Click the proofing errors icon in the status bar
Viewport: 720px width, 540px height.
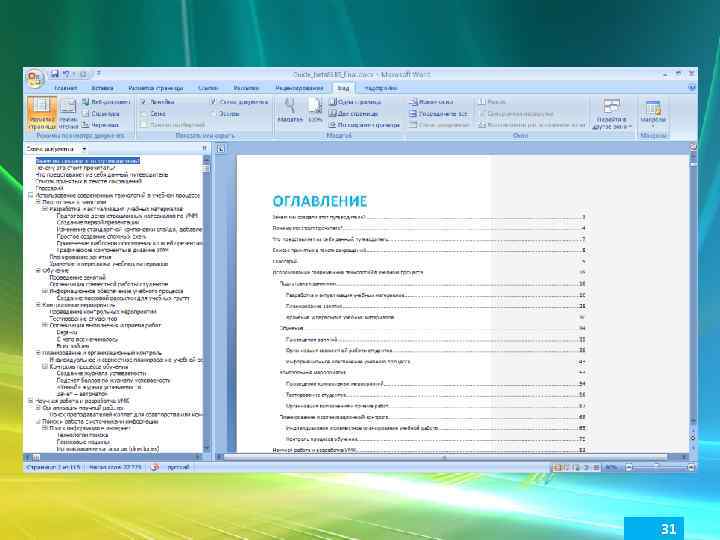155,467
